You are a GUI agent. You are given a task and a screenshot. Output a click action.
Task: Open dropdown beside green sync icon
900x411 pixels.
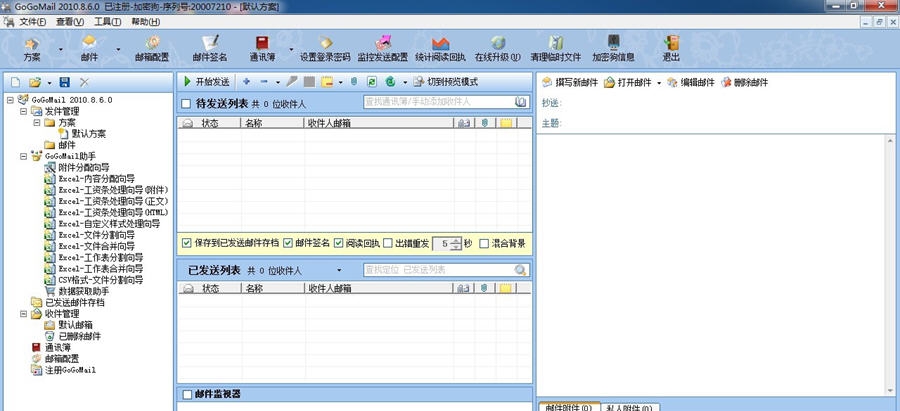[x=405, y=83]
